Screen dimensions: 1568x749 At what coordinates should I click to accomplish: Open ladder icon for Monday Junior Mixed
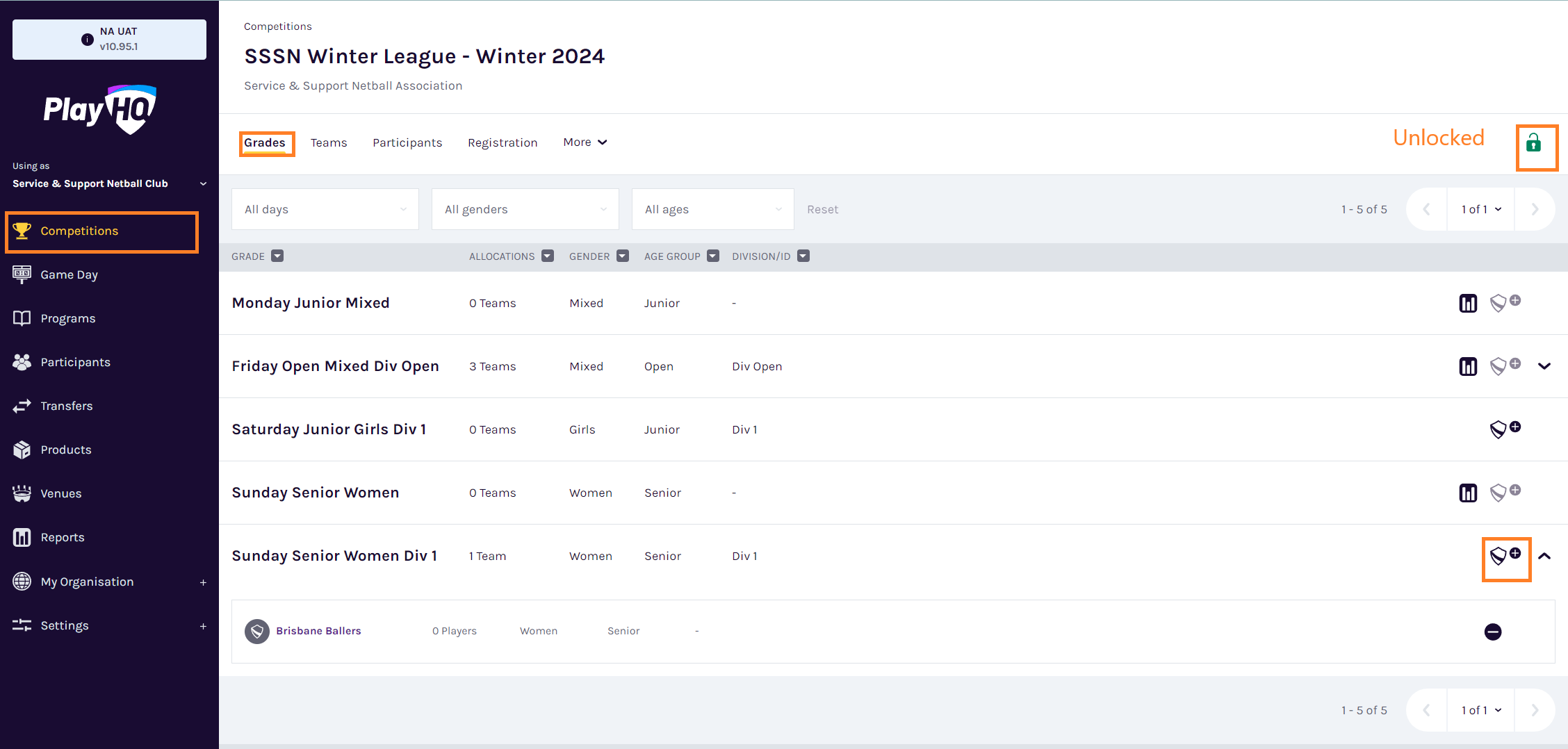[1468, 304]
